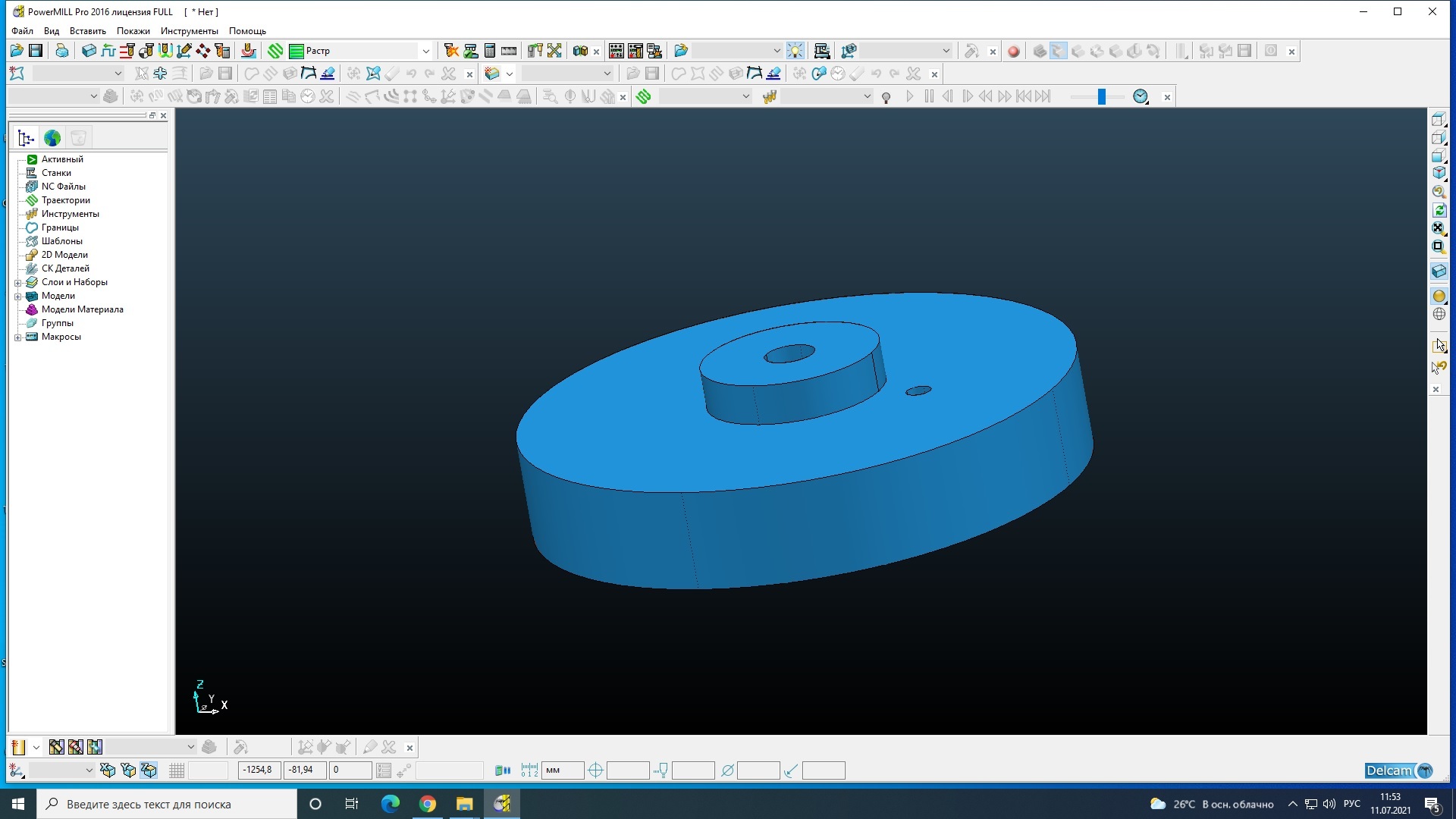
Task: Switch to explorer tree tab icon
Action: [x=27, y=138]
